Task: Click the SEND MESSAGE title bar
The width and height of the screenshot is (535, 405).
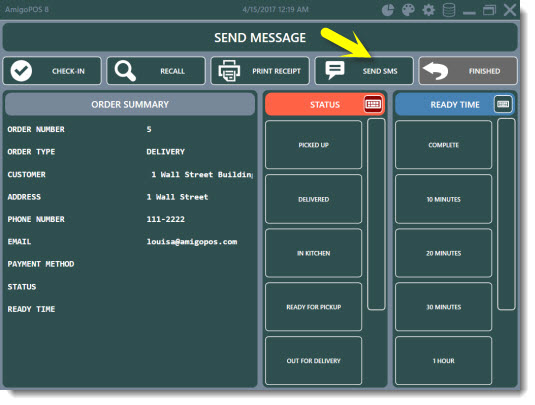Action: pos(260,38)
